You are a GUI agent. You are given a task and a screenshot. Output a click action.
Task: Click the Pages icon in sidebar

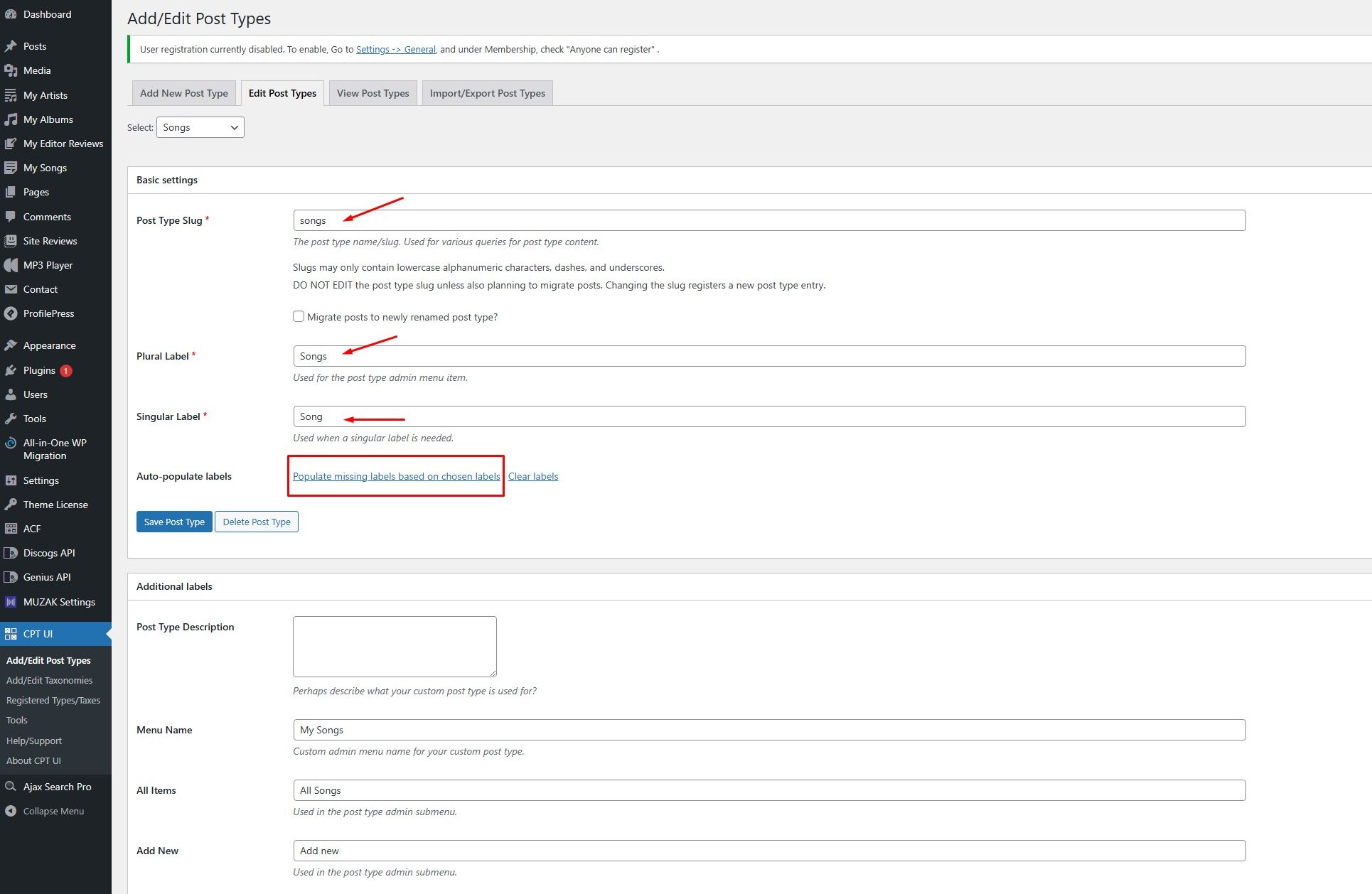click(x=11, y=192)
